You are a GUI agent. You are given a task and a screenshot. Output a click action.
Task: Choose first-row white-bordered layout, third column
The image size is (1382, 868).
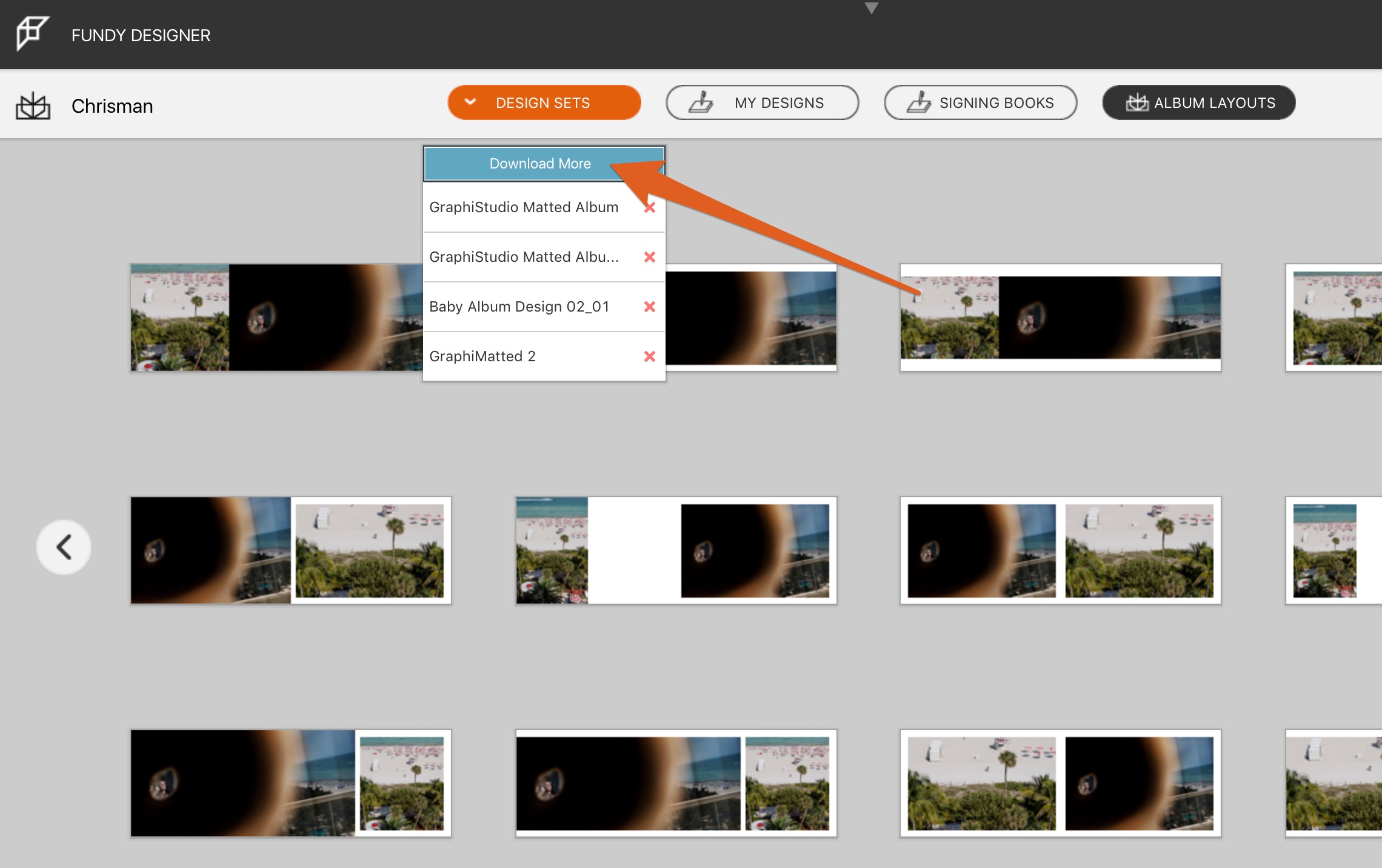click(1060, 317)
